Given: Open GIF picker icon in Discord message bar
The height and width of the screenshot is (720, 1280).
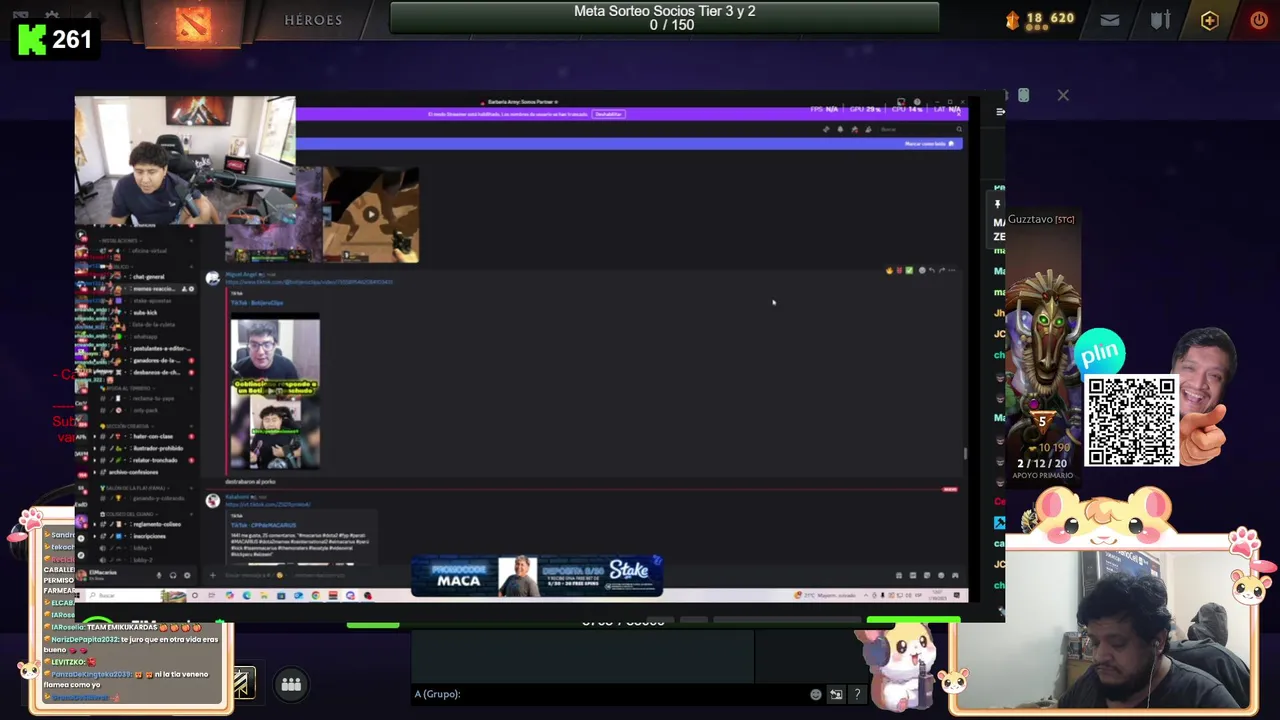Looking at the screenshot, I should pyautogui.click(x=912, y=575).
